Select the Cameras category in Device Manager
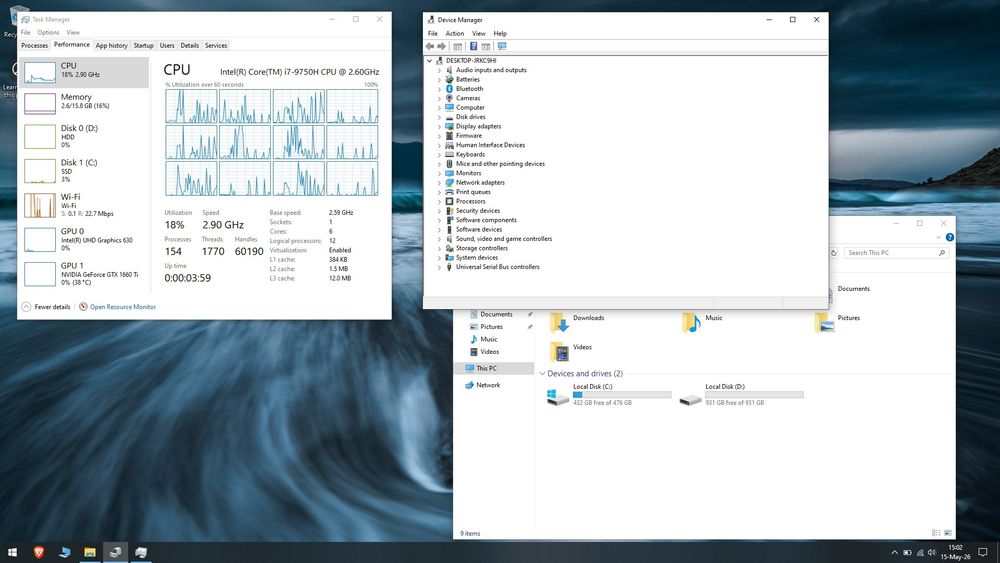The image size is (1000, 563). 468,98
